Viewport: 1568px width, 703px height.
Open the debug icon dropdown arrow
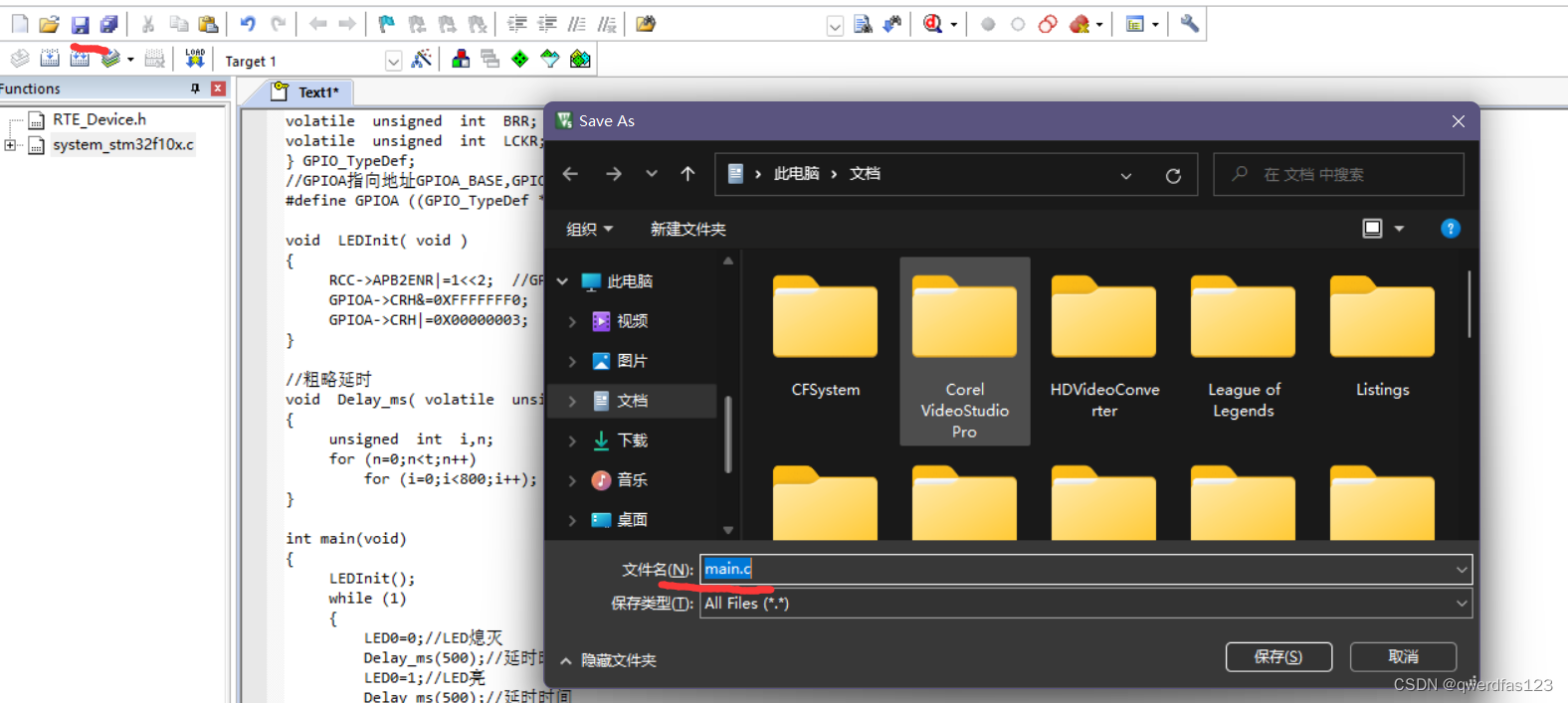pos(954,25)
